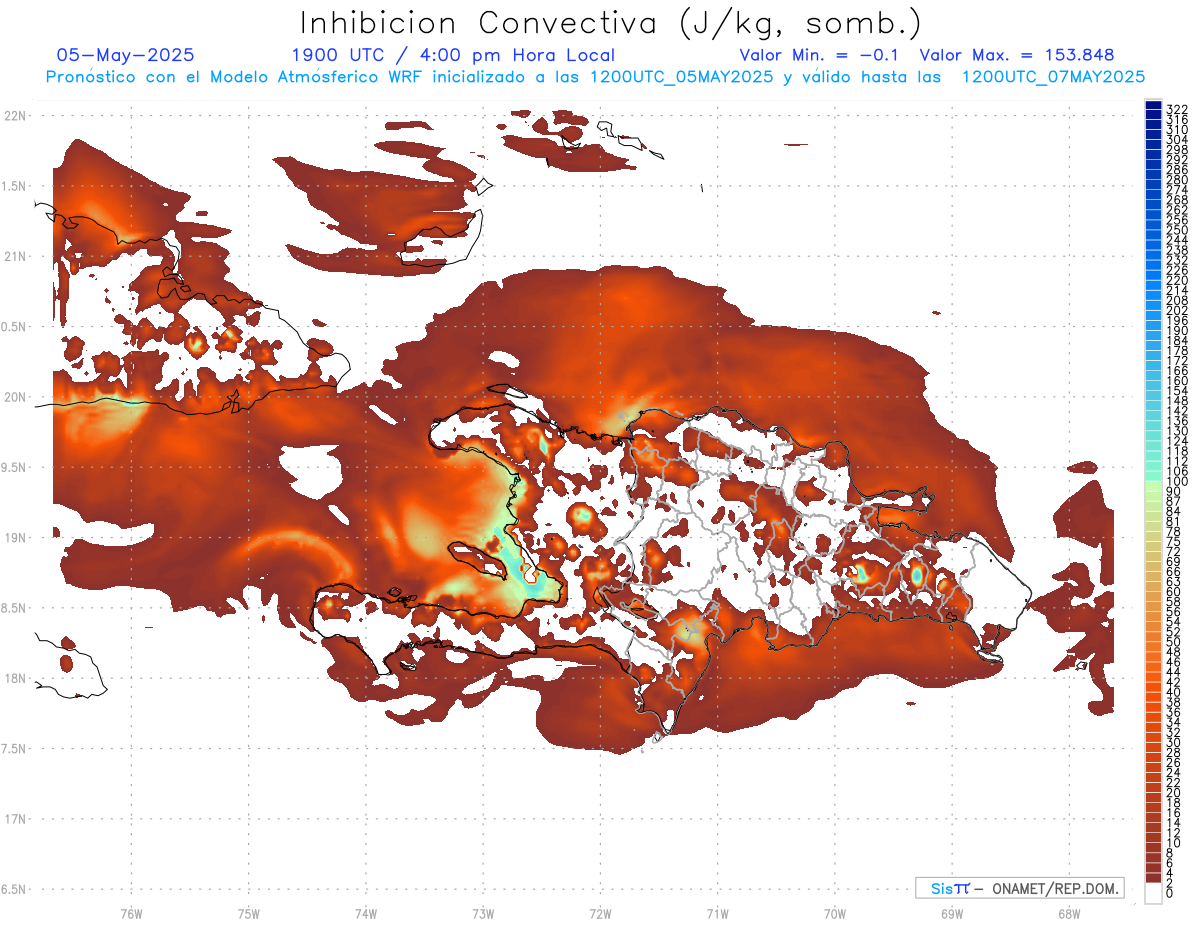Click the '1900 UTC / 4:00 pm Hora Local' time

click(x=453, y=55)
